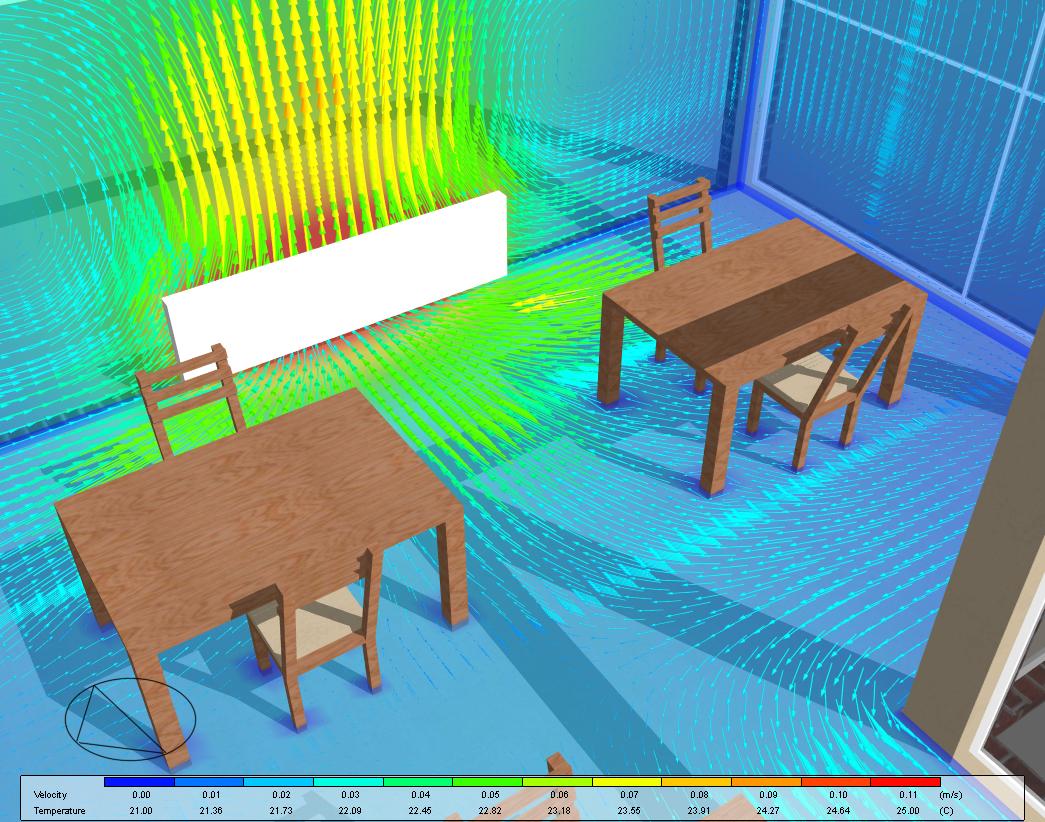1045x822 pixels.
Task: Click the view orientation compass gizmo
Action: pos(118,717)
